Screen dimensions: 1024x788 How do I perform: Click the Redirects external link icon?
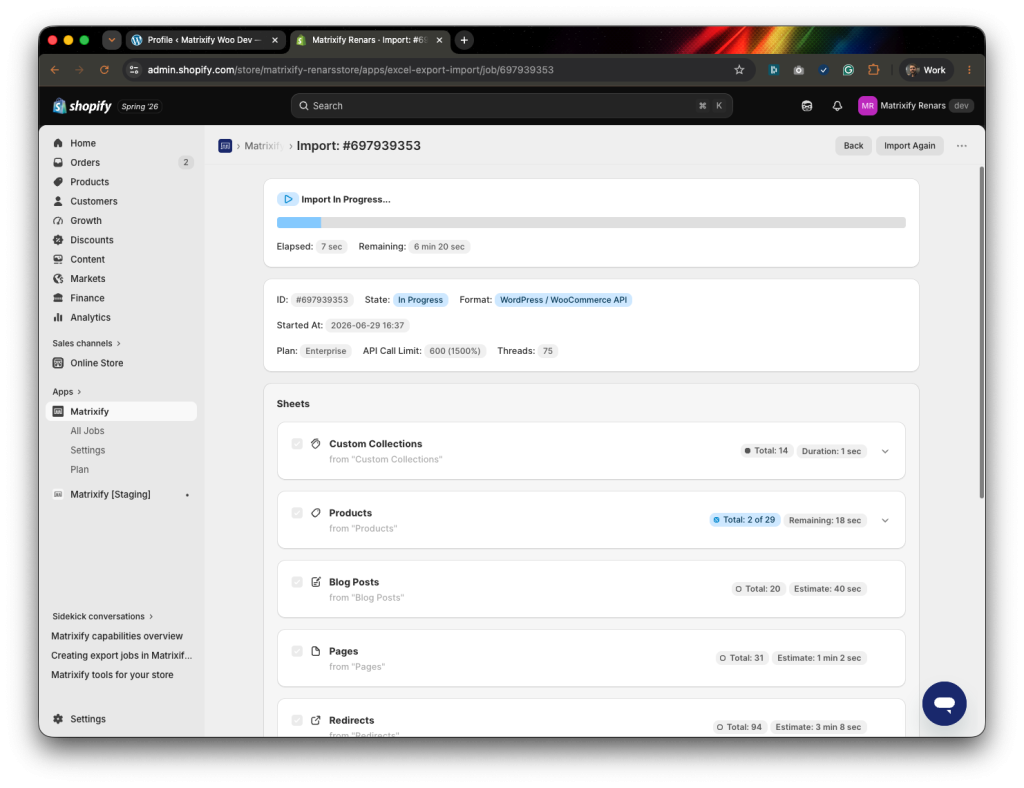316,720
